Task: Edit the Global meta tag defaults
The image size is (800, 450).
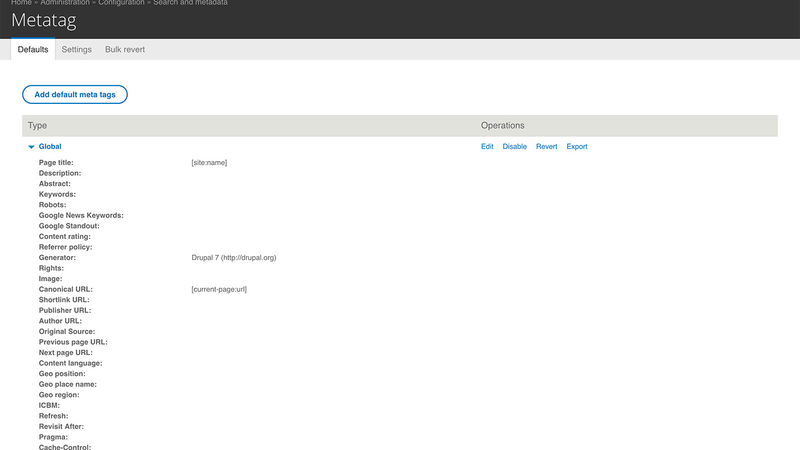Action: point(487,146)
